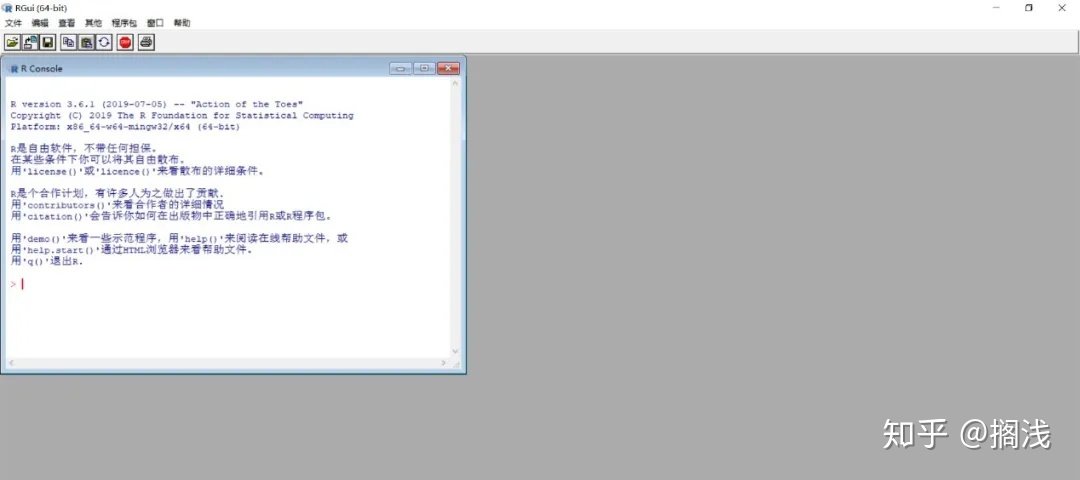Open the 程序包 menu
The height and width of the screenshot is (480, 1080).
click(x=124, y=23)
